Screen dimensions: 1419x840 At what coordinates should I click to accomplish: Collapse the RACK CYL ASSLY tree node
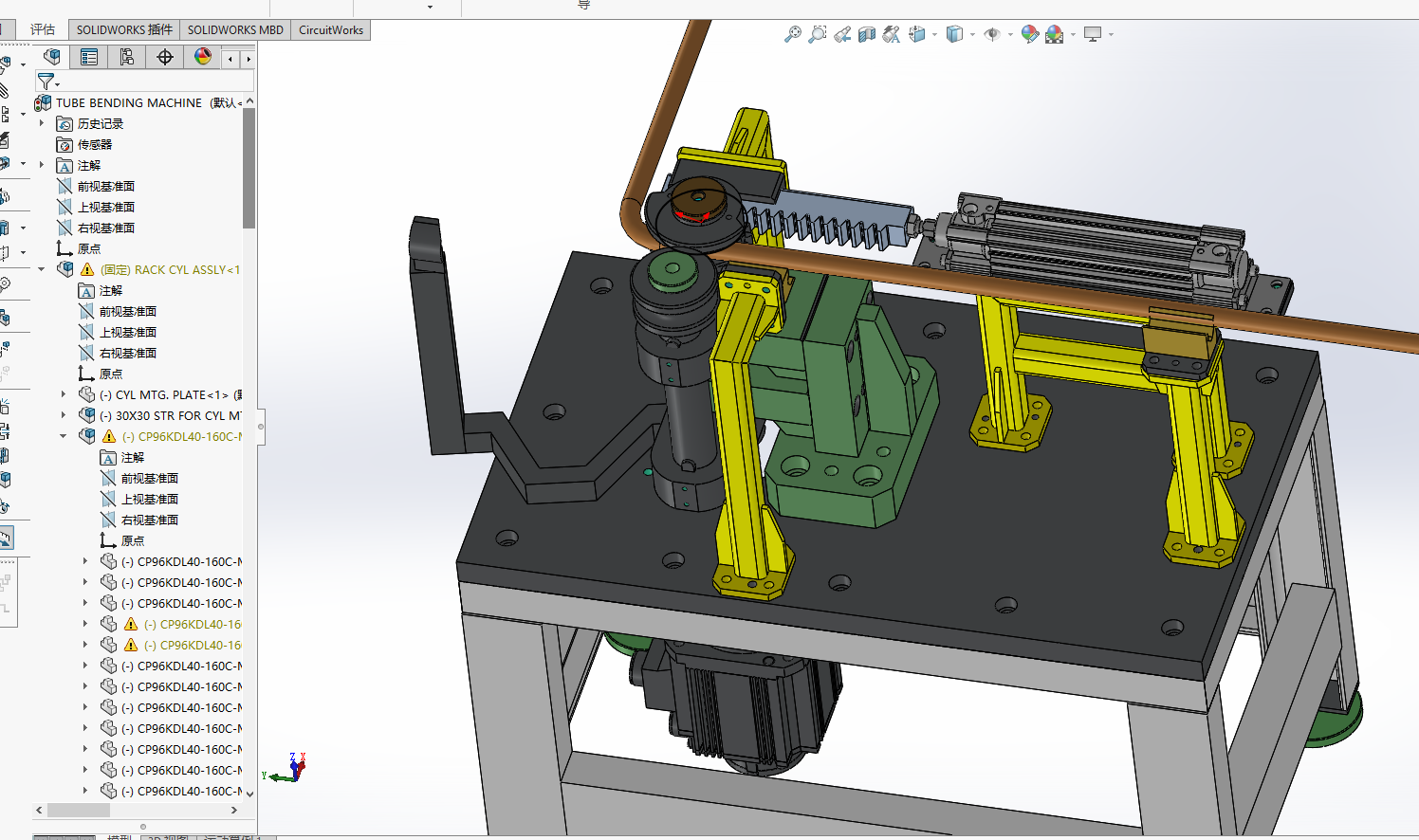(x=42, y=269)
